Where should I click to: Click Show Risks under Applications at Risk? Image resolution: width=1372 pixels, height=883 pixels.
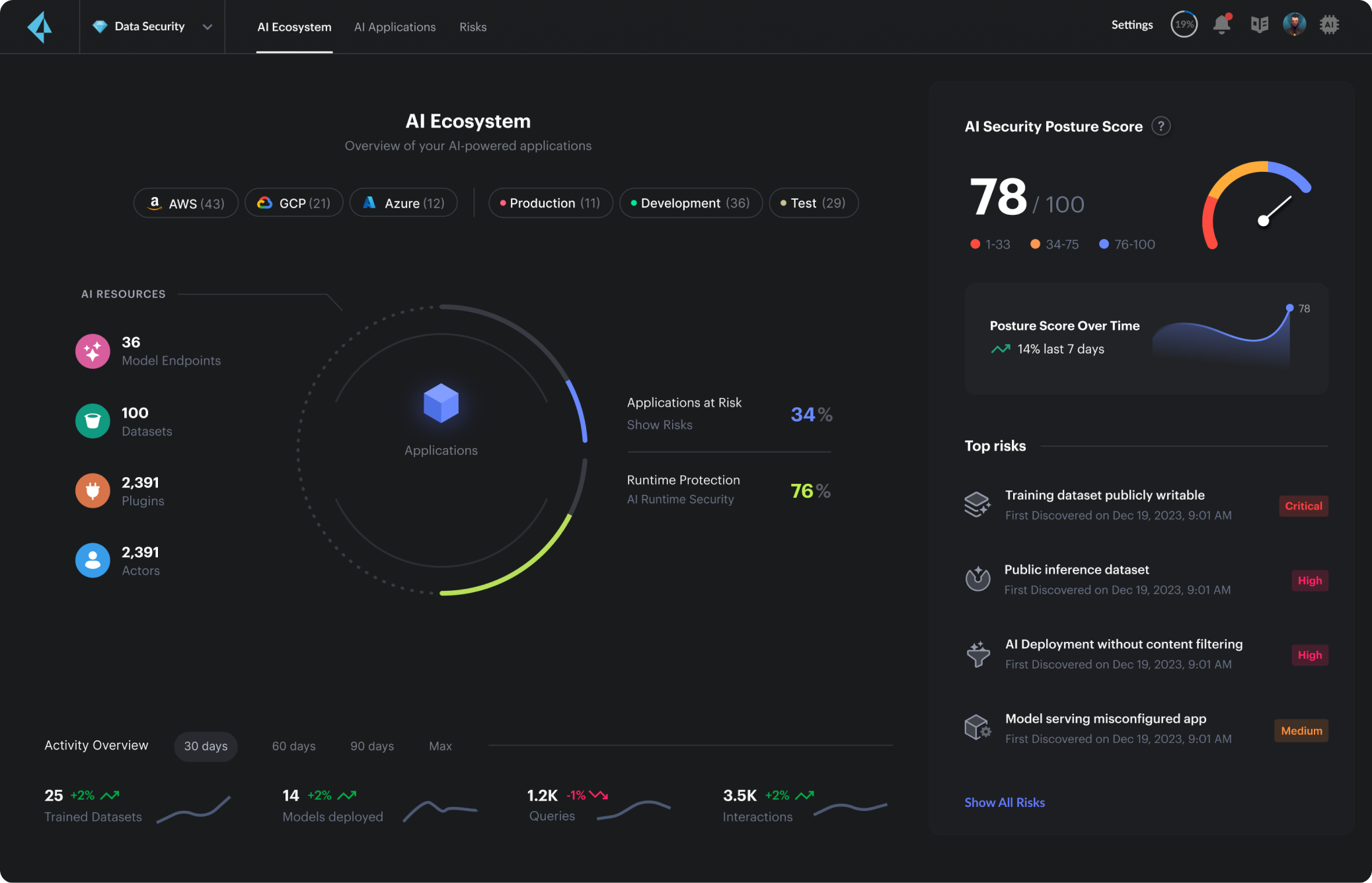659,424
